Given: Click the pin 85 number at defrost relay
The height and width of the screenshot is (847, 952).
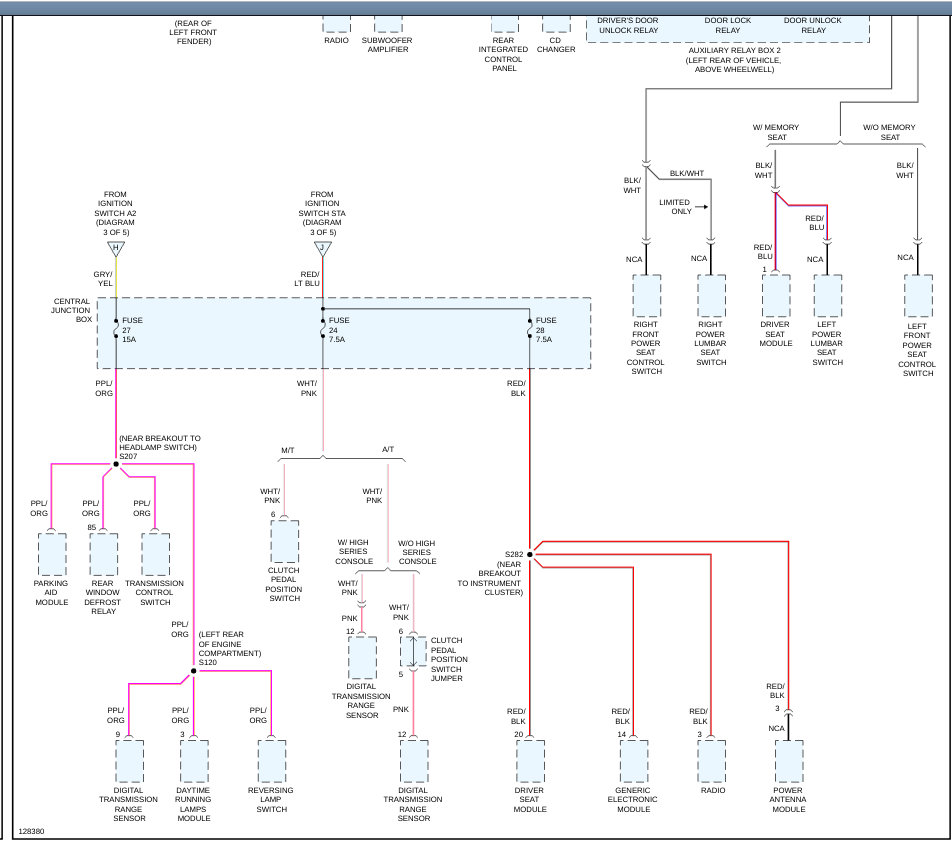Looking at the screenshot, I should pyautogui.click(x=92, y=528).
